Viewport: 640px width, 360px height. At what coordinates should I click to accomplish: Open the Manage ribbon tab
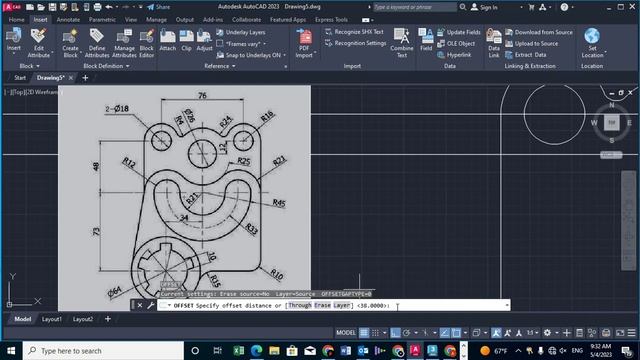tap(156, 20)
